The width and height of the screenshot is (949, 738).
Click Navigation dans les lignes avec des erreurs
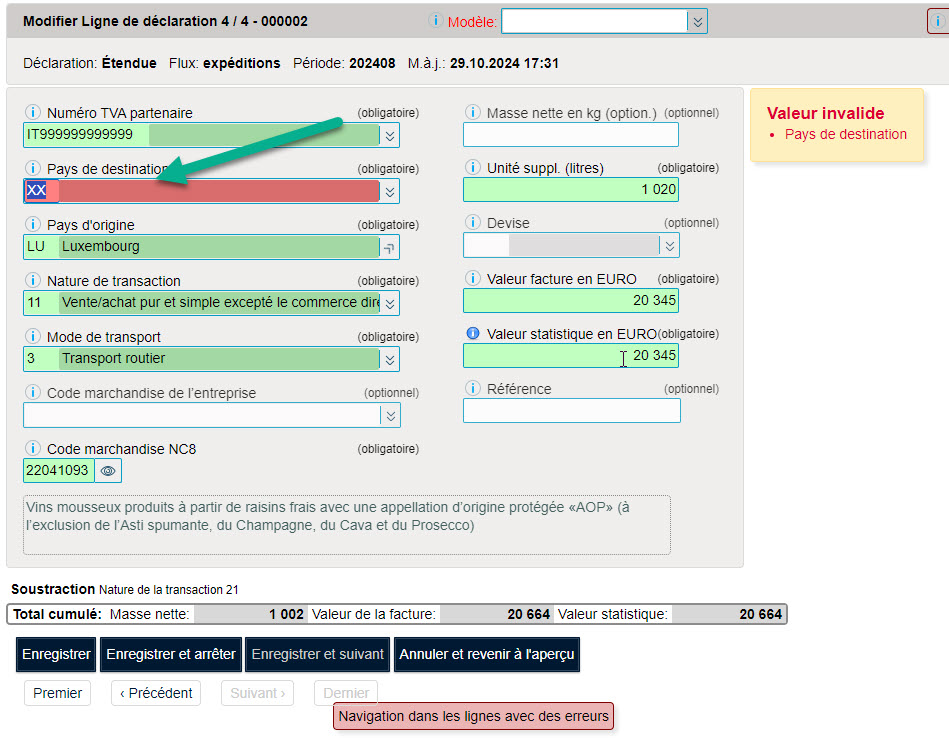[x=473, y=716]
